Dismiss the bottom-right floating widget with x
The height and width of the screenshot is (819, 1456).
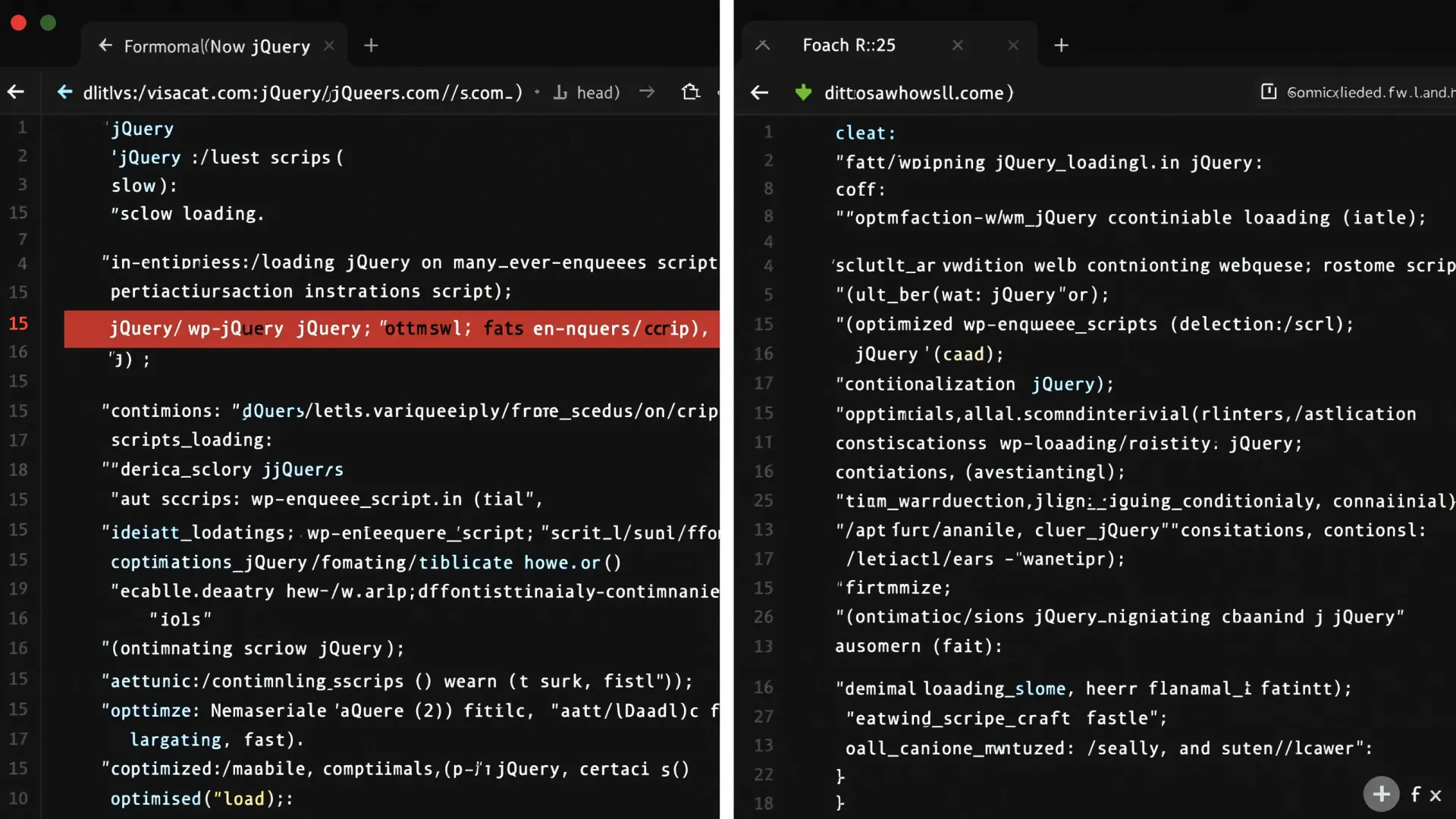pyautogui.click(x=1436, y=795)
